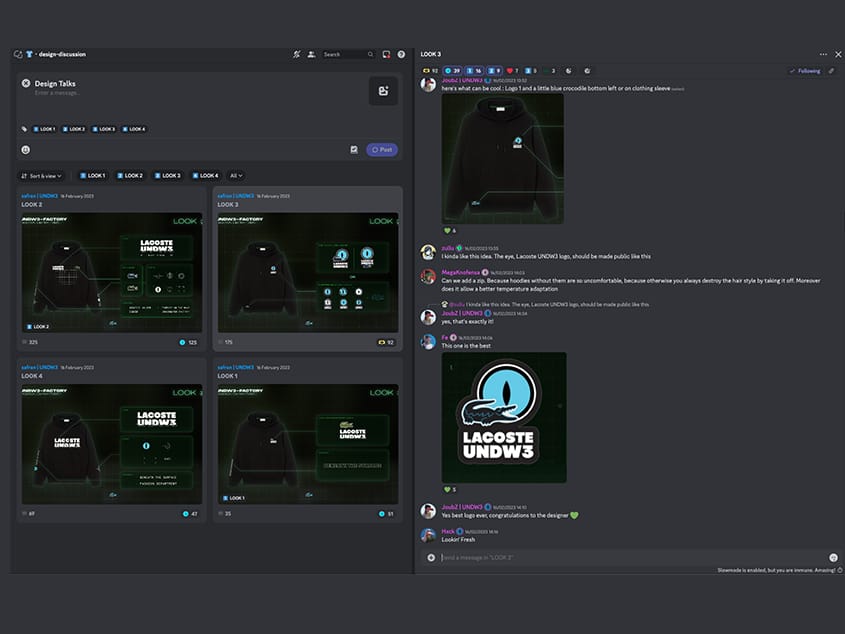Open the LOOK 4 forum post thumbnail
This screenshot has height=634, width=845.
tap(112, 444)
